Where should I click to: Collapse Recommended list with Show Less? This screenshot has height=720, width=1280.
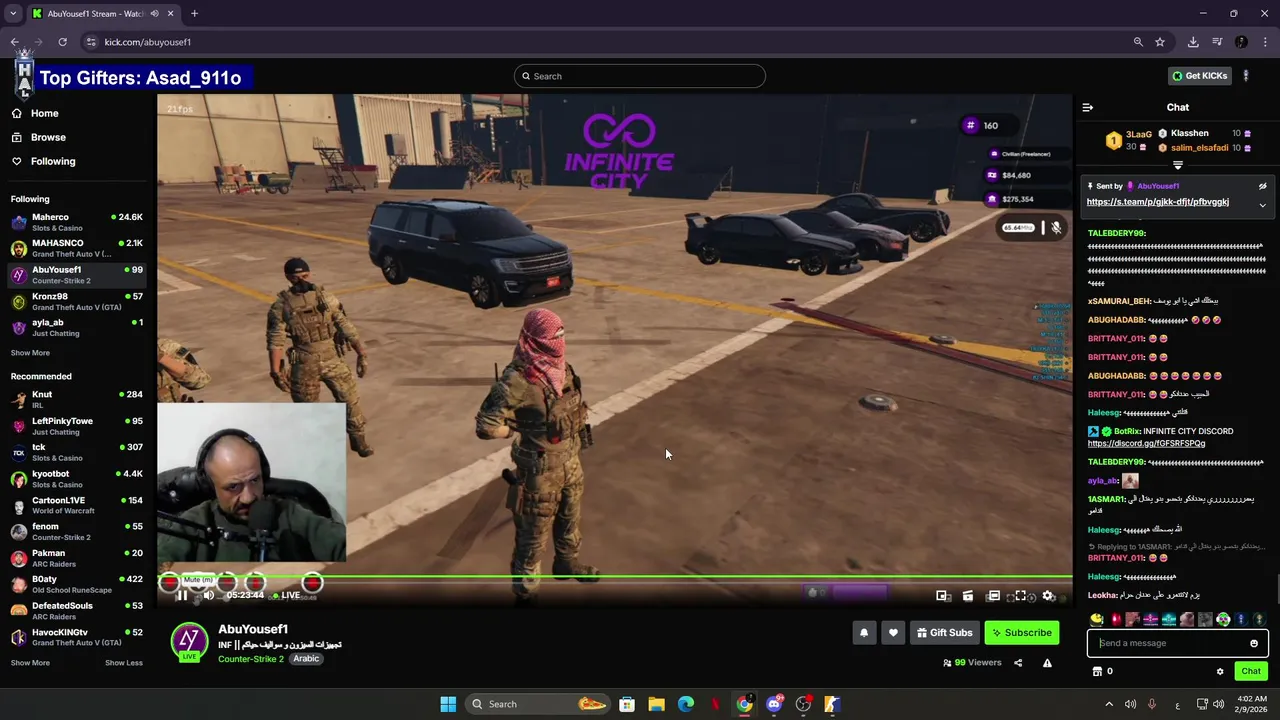click(x=124, y=662)
